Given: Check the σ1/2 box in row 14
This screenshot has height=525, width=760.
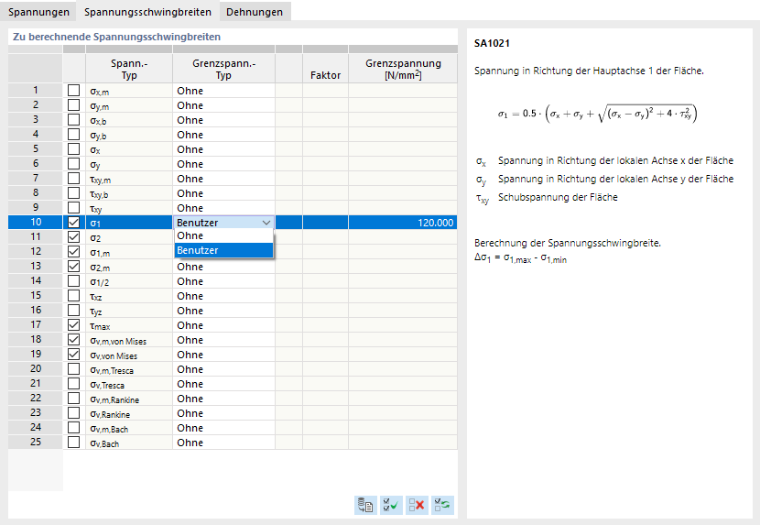Looking at the screenshot, I should pyautogui.click(x=74, y=281).
